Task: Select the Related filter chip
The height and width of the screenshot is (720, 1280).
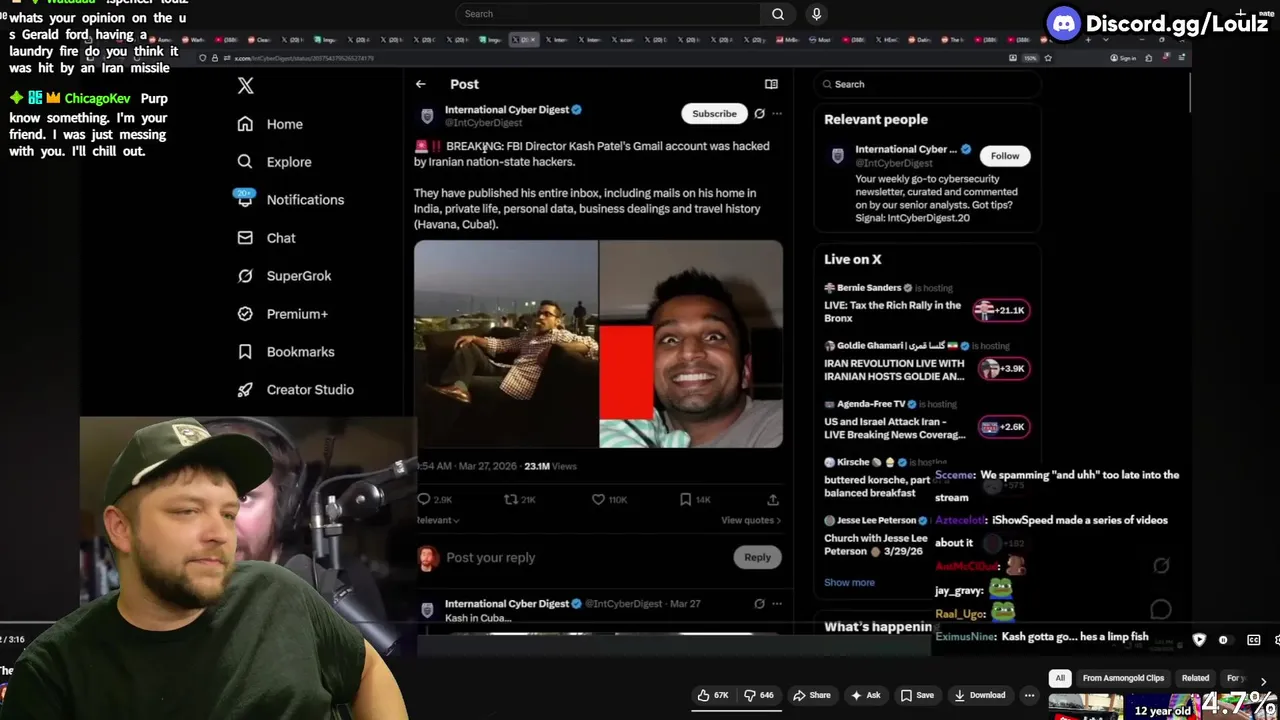Action: pos(1195,678)
